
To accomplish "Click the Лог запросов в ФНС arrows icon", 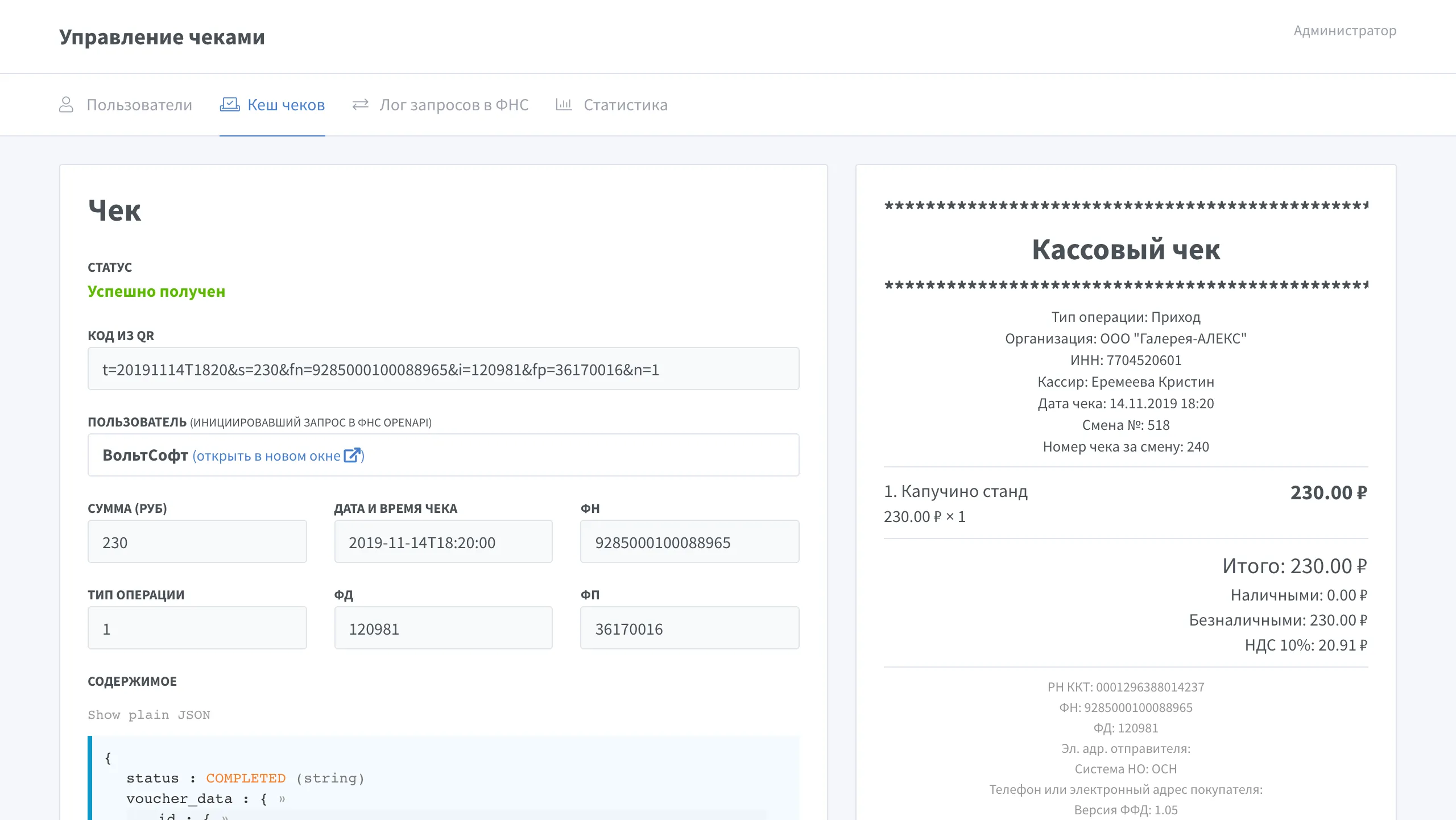I will point(361,104).
